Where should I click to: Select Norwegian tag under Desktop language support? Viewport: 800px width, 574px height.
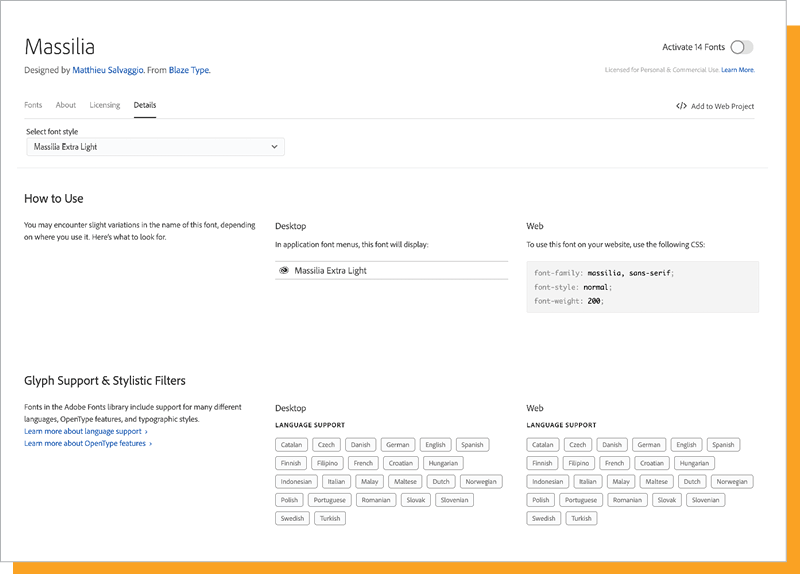click(481, 482)
